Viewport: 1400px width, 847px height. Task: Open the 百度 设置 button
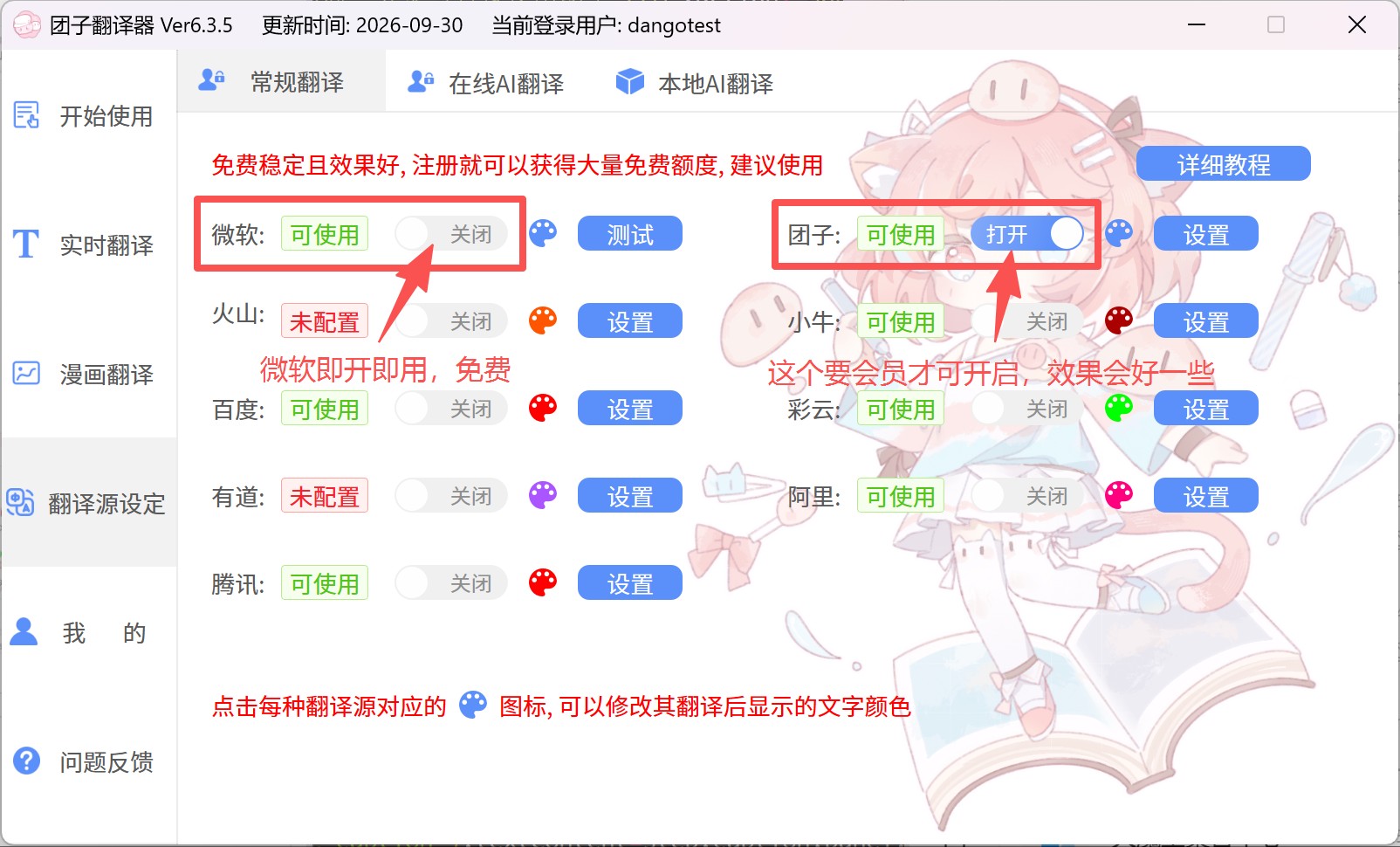(630, 409)
